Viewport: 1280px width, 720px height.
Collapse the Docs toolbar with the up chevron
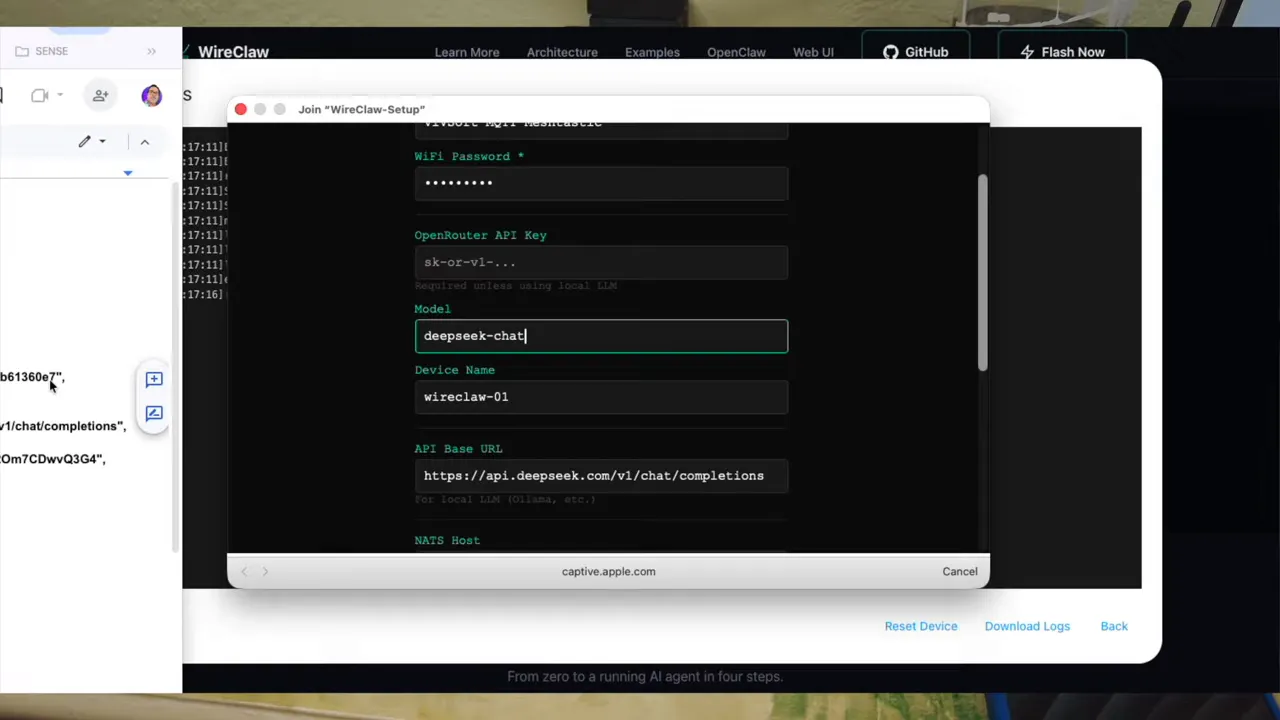(x=144, y=142)
